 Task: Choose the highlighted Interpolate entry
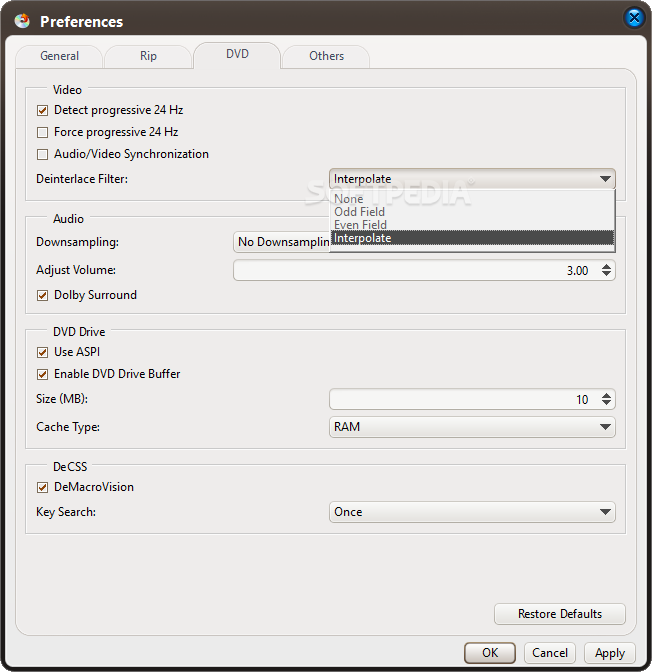pyautogui.click(x=472, y=238)
